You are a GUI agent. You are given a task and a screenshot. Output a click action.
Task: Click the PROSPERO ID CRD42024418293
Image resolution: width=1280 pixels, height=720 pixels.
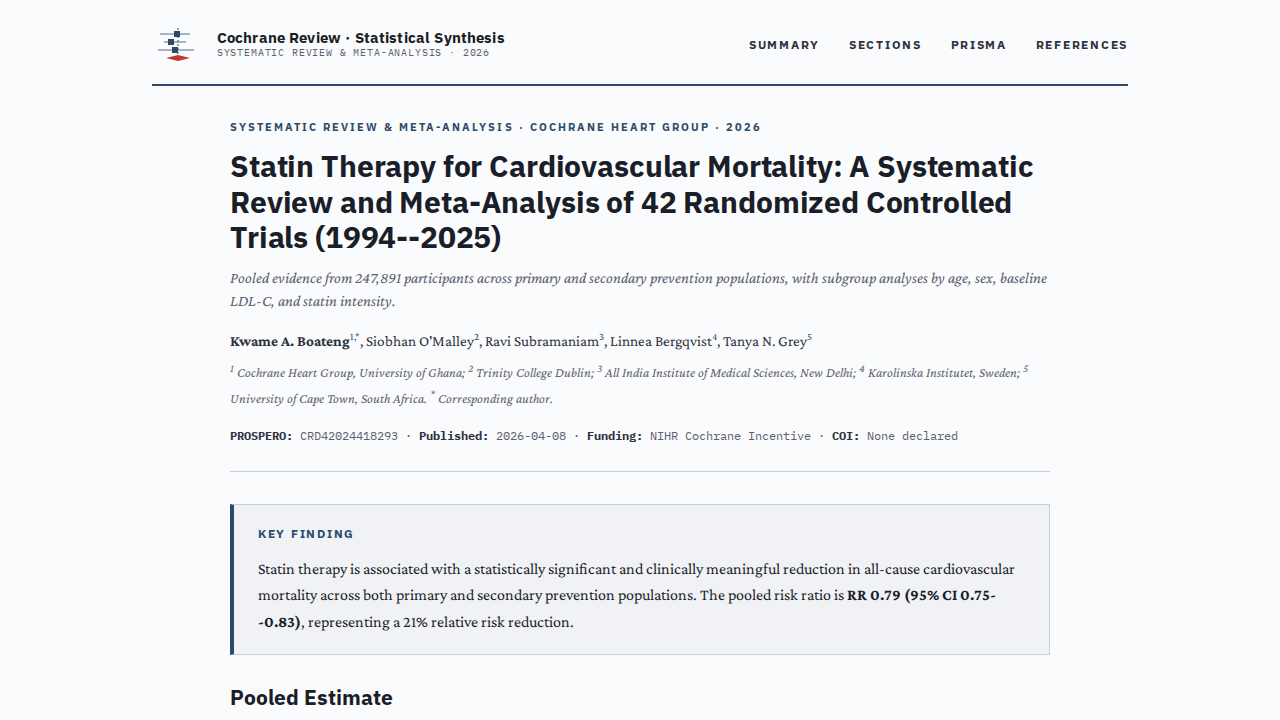pyautogui.click(x=349, y=436)
